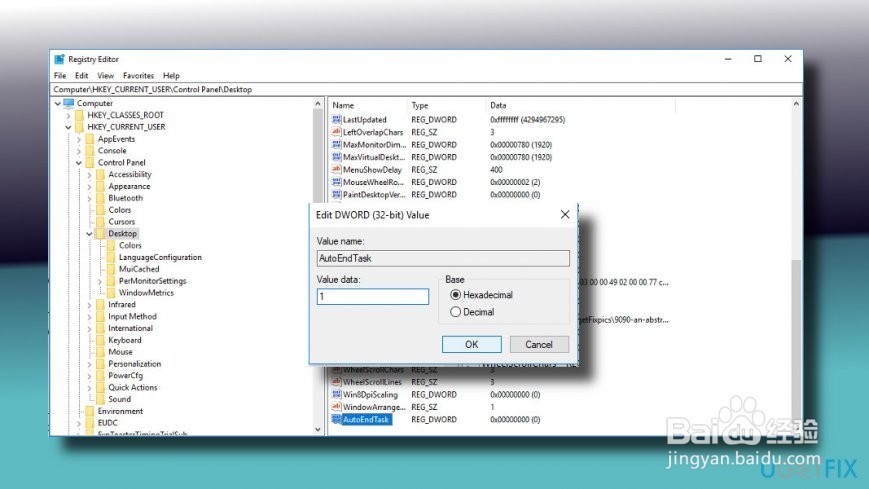Click the Cursors folder icon

(100, 221)
